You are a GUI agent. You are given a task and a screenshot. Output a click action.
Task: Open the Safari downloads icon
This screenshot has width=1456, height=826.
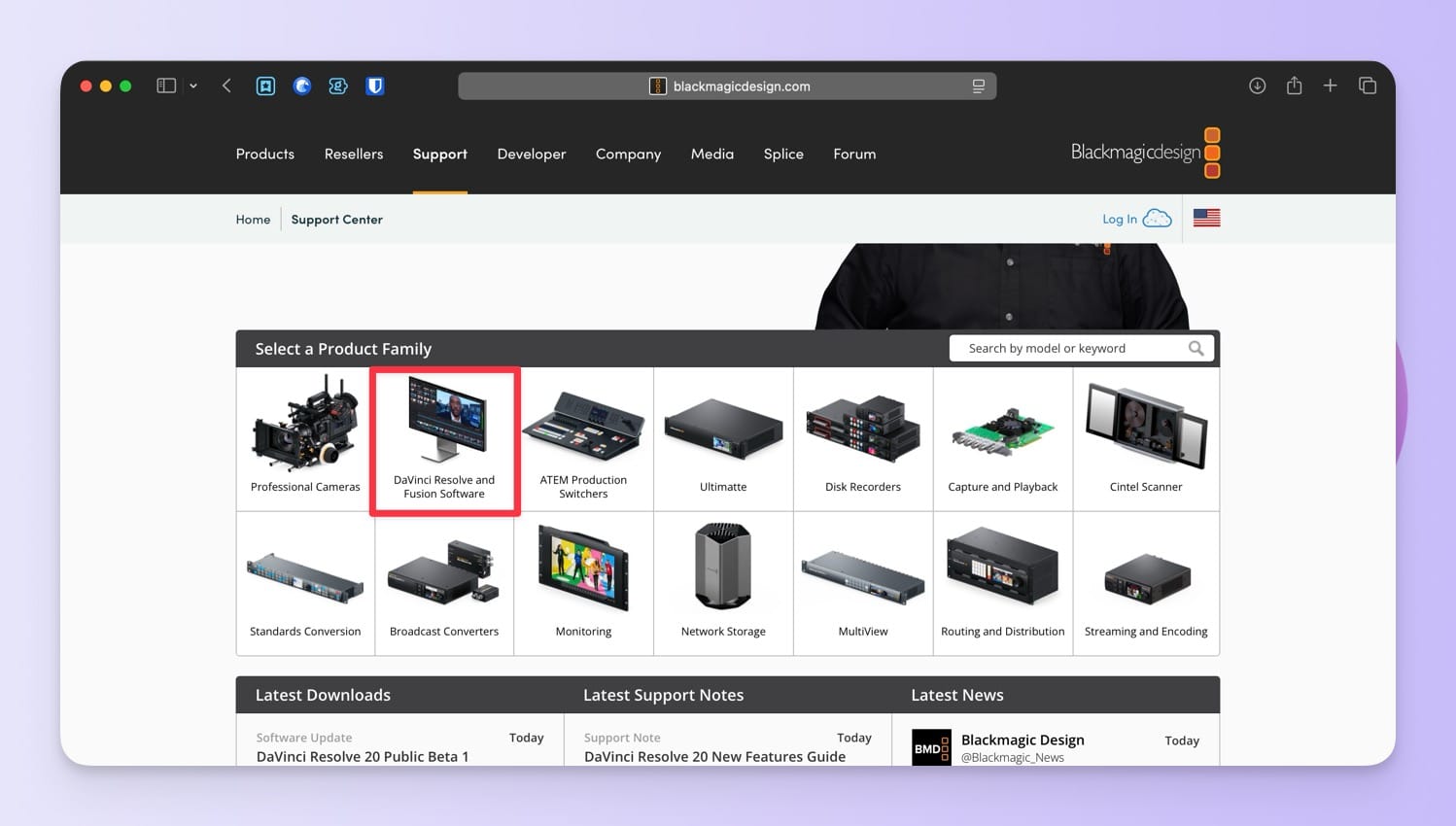tap(1257, 86)
